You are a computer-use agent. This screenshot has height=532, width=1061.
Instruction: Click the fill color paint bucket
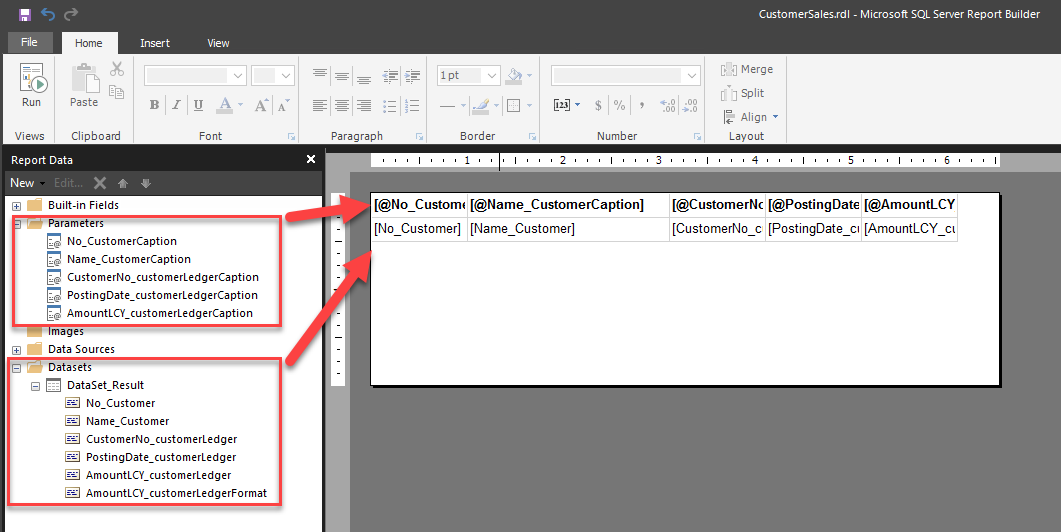514,75
